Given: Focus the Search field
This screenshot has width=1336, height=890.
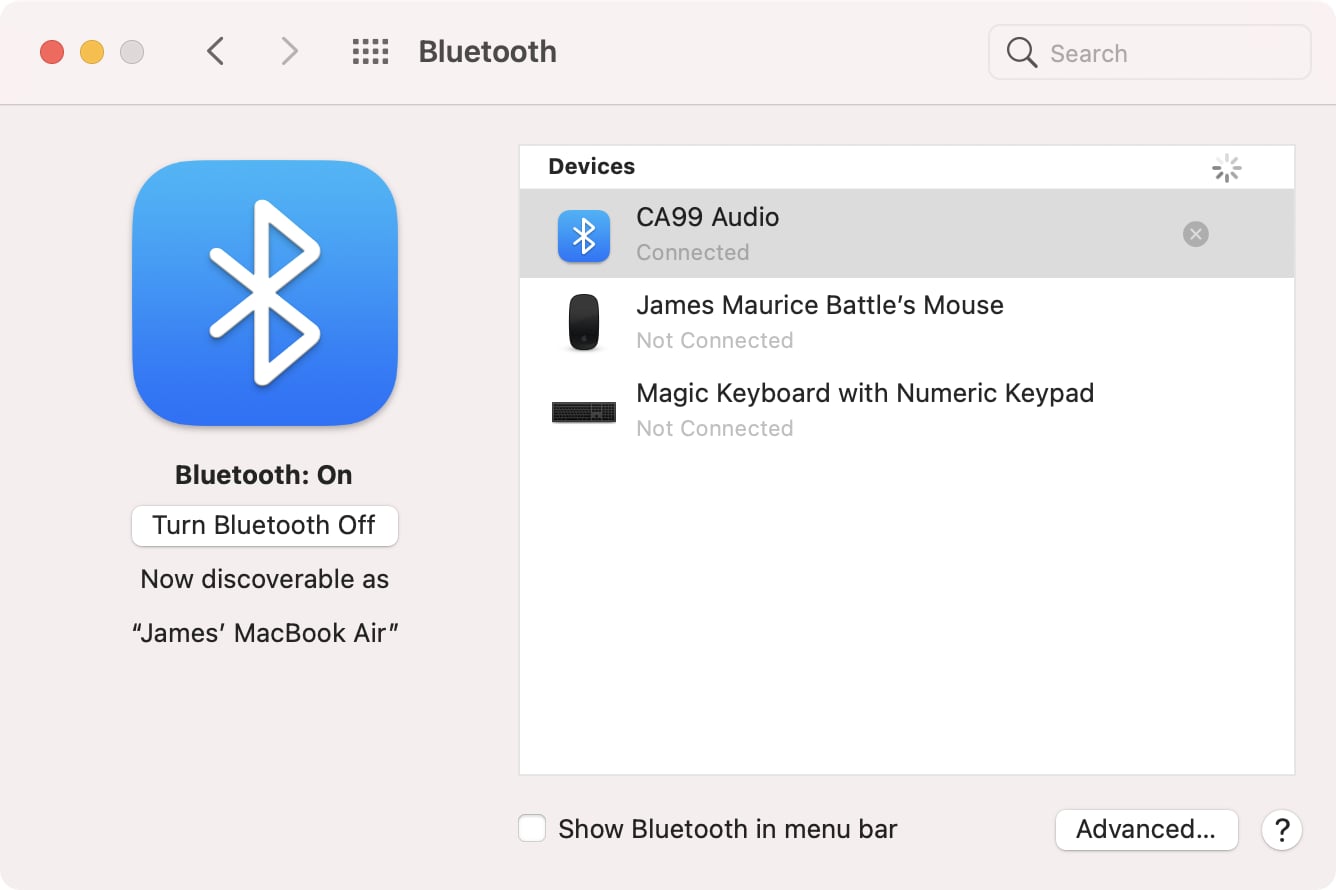Looking at the screenshot, I should [1149, 52].
